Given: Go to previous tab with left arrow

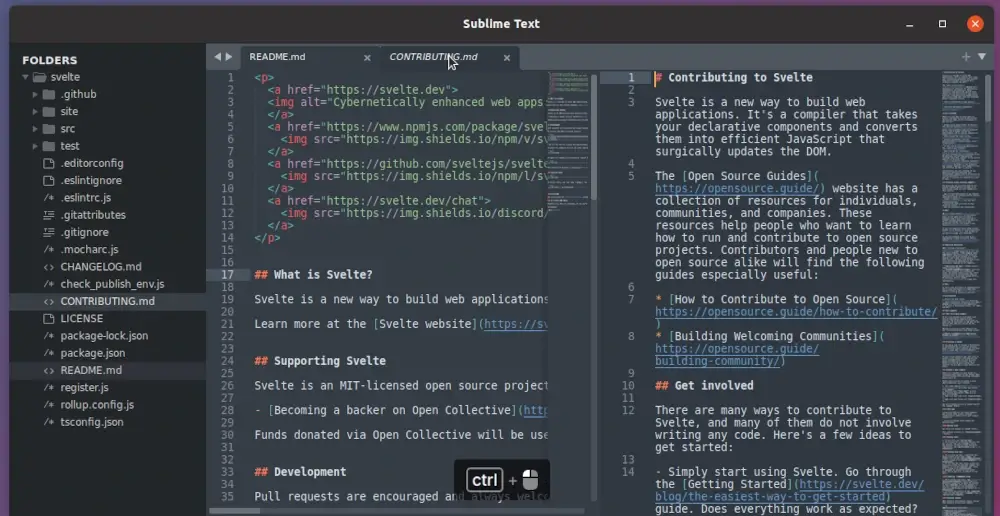Looking at the screenshot, I should coord(217,57).
